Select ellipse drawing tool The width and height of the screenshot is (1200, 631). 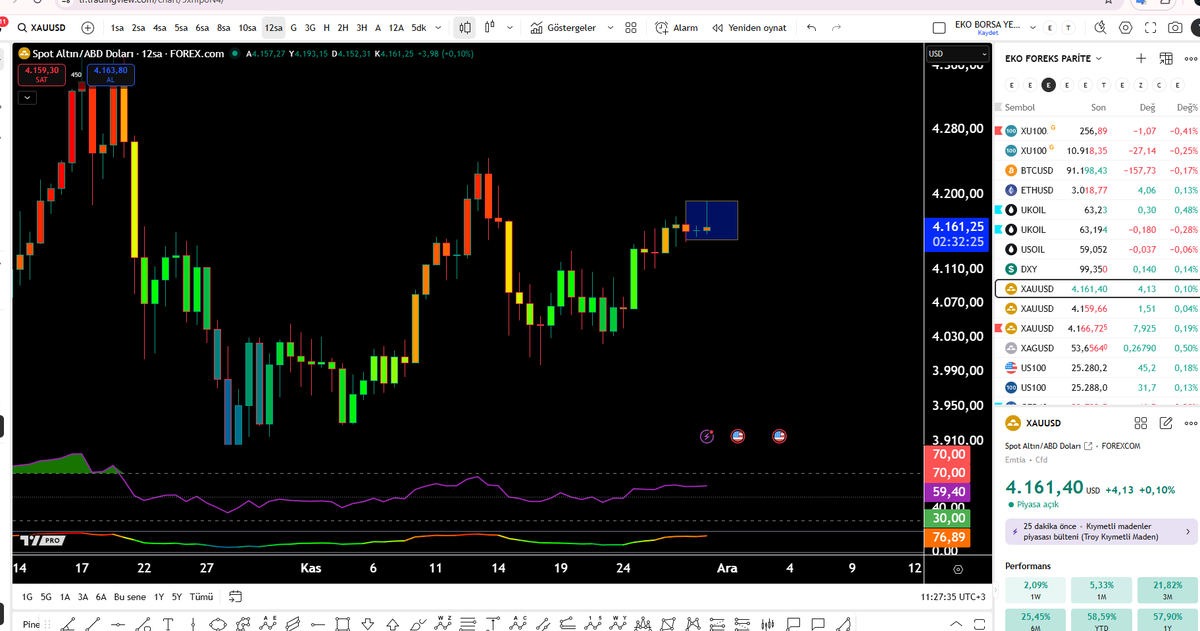pyautogui.click(x=218, y=624)
